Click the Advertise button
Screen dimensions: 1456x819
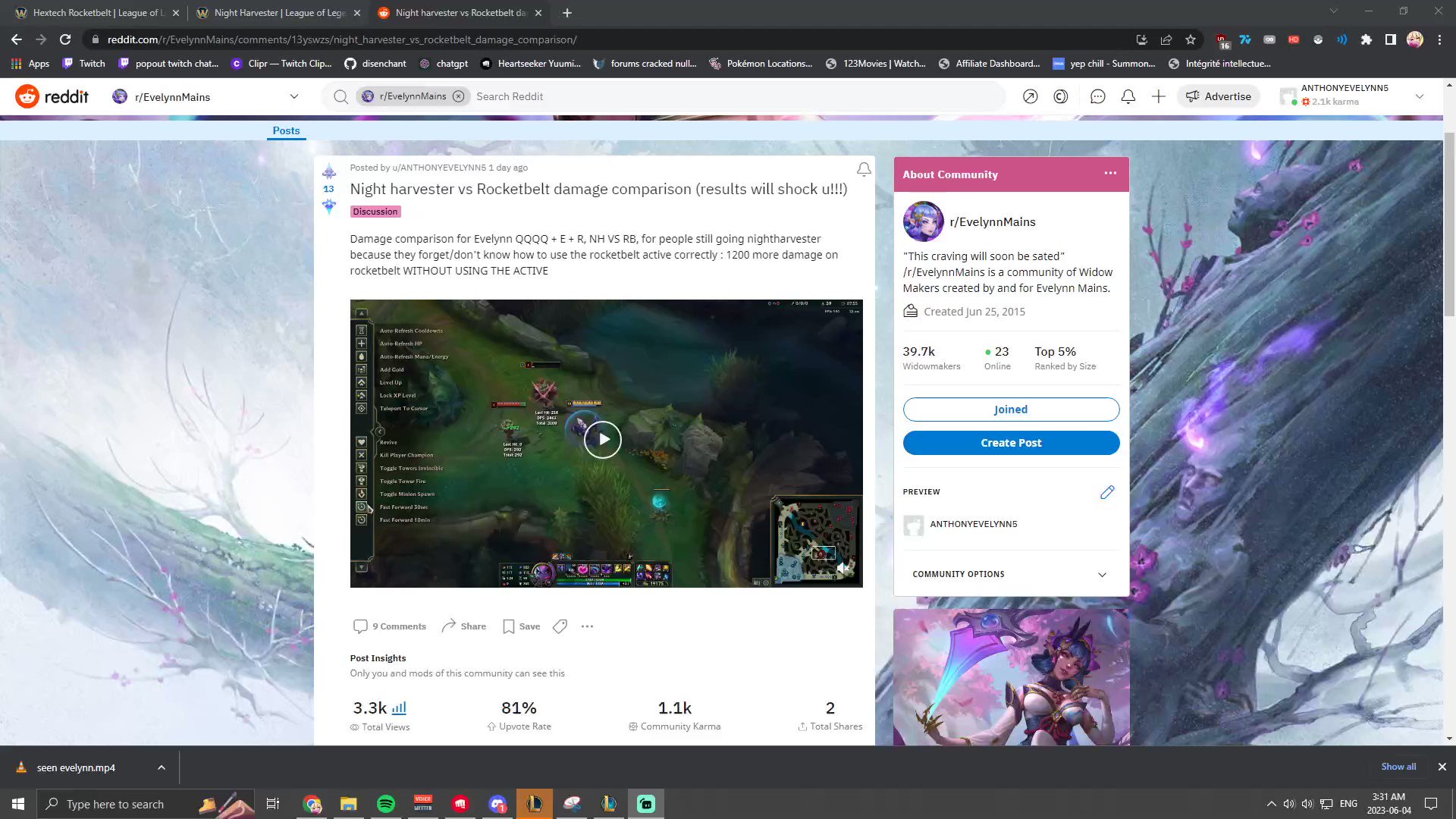click(1218, 96)
